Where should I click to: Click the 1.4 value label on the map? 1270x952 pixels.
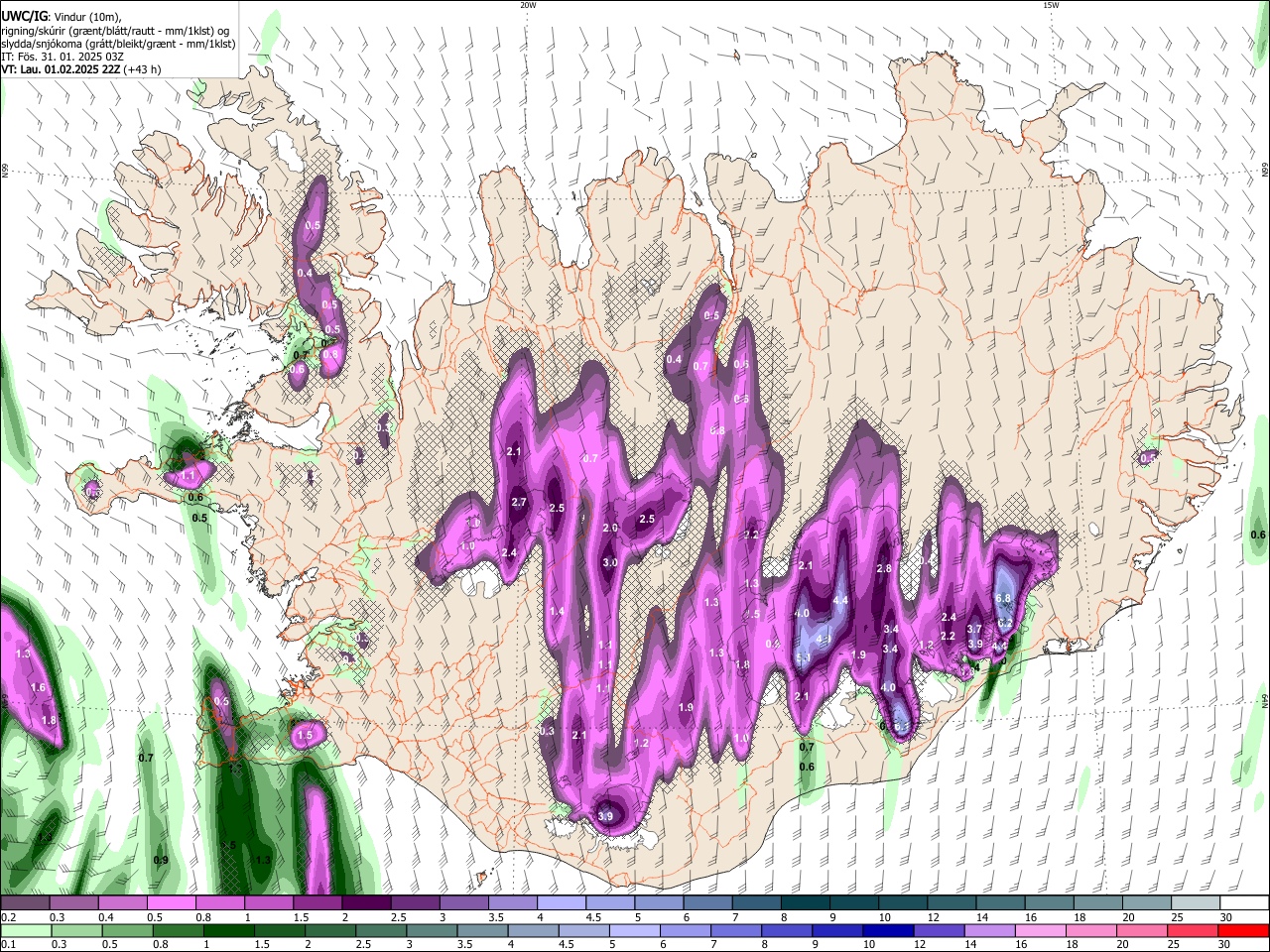pyautogui.click(x=557, y=612)
